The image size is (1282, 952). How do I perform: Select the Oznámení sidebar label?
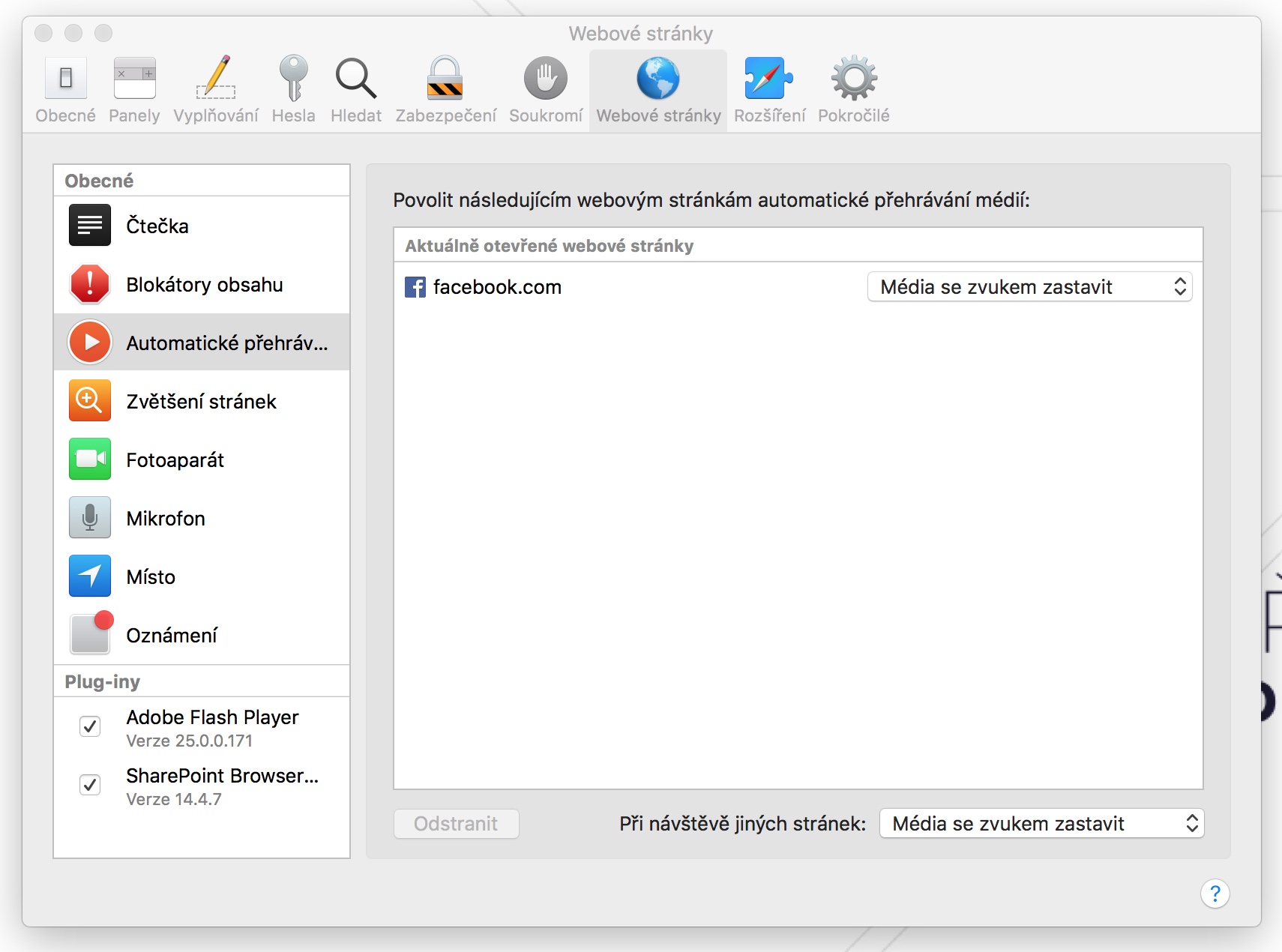tap(172, 636)
